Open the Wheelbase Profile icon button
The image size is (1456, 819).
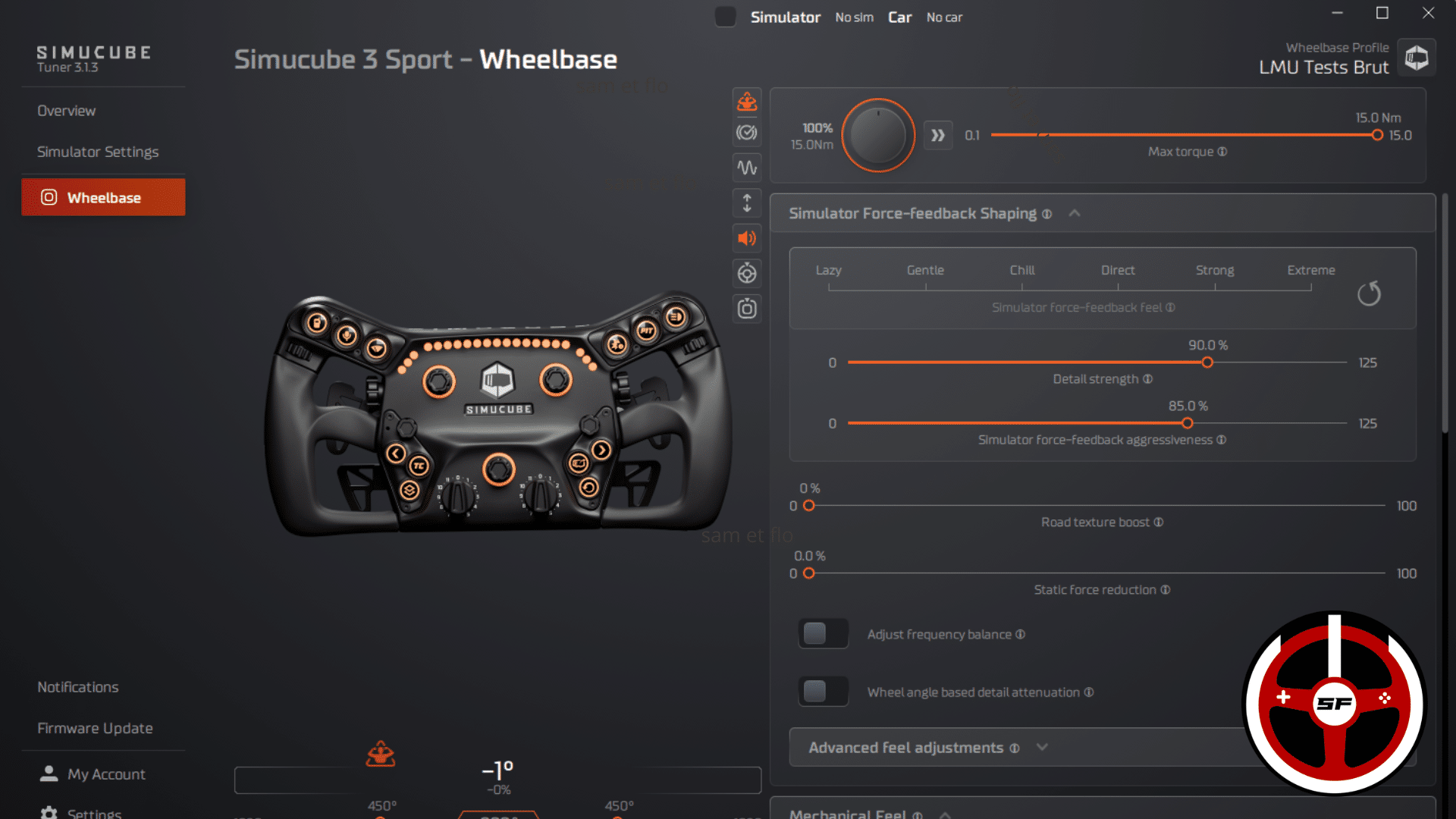pyautogui.click(x=1417, y=58)
